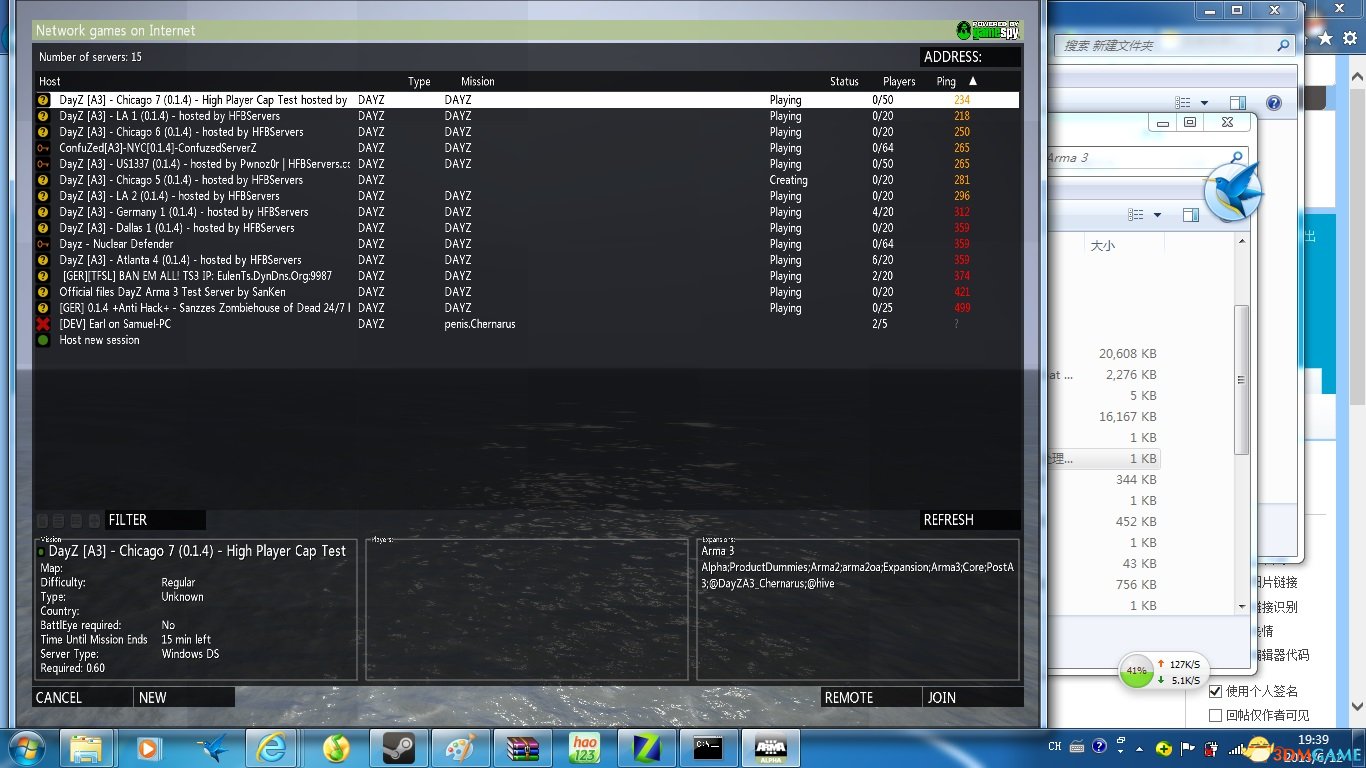This screenshot has height=768, width=1366.
Task: Toggle the 使用个人签名 checkbox
Action: 1215,691
